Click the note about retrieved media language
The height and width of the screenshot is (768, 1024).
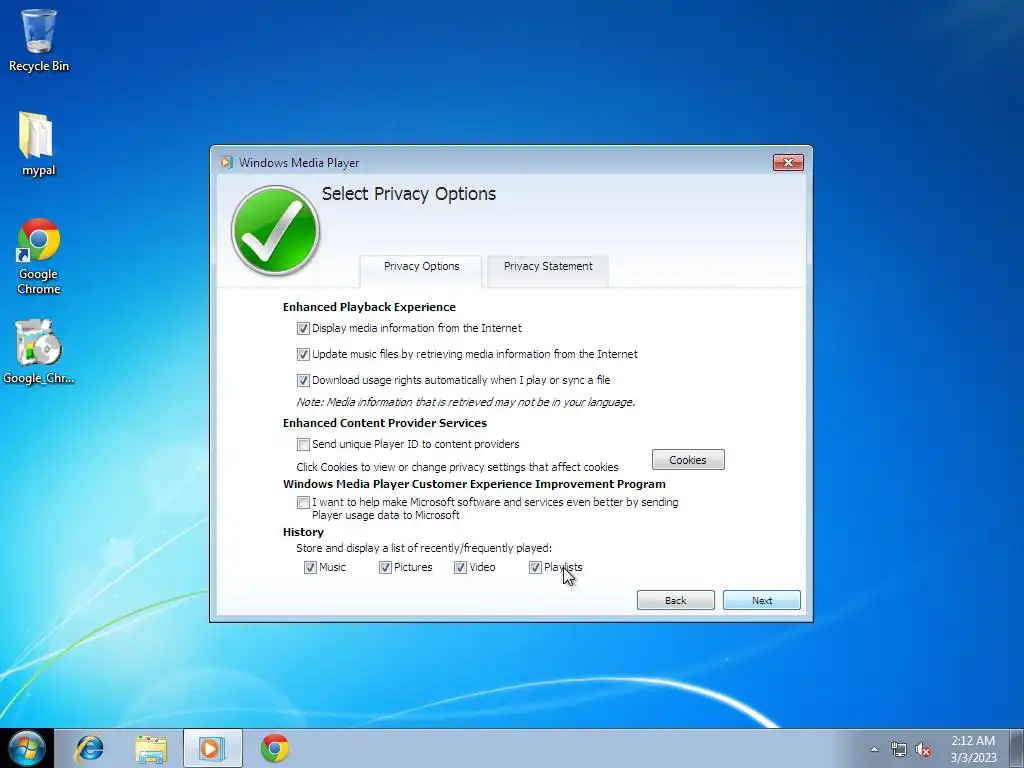466,402
